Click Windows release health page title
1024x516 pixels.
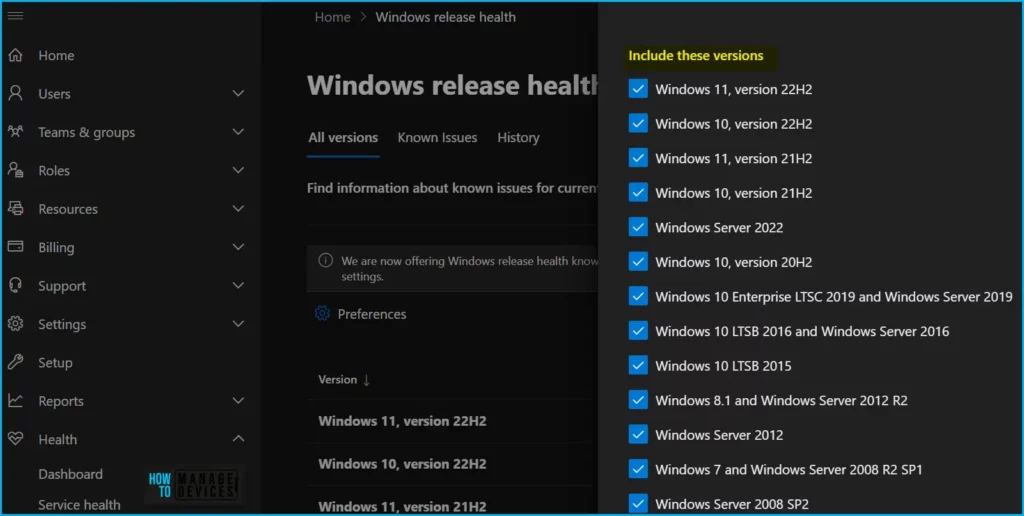point(453,86)
